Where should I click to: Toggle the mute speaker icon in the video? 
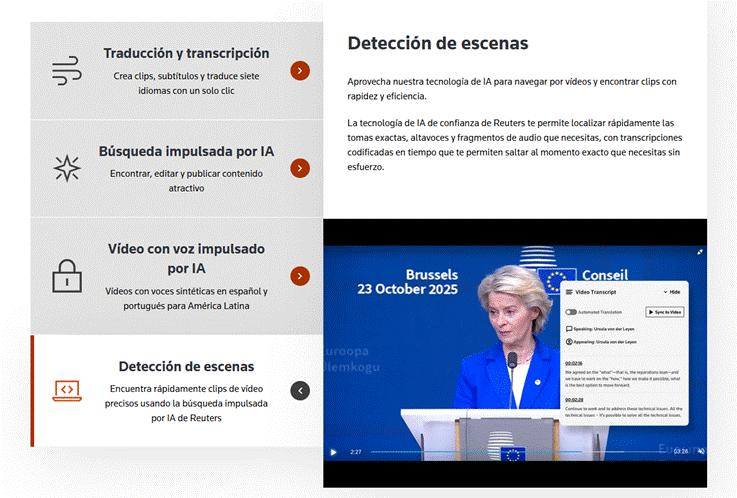pos(701,451)
